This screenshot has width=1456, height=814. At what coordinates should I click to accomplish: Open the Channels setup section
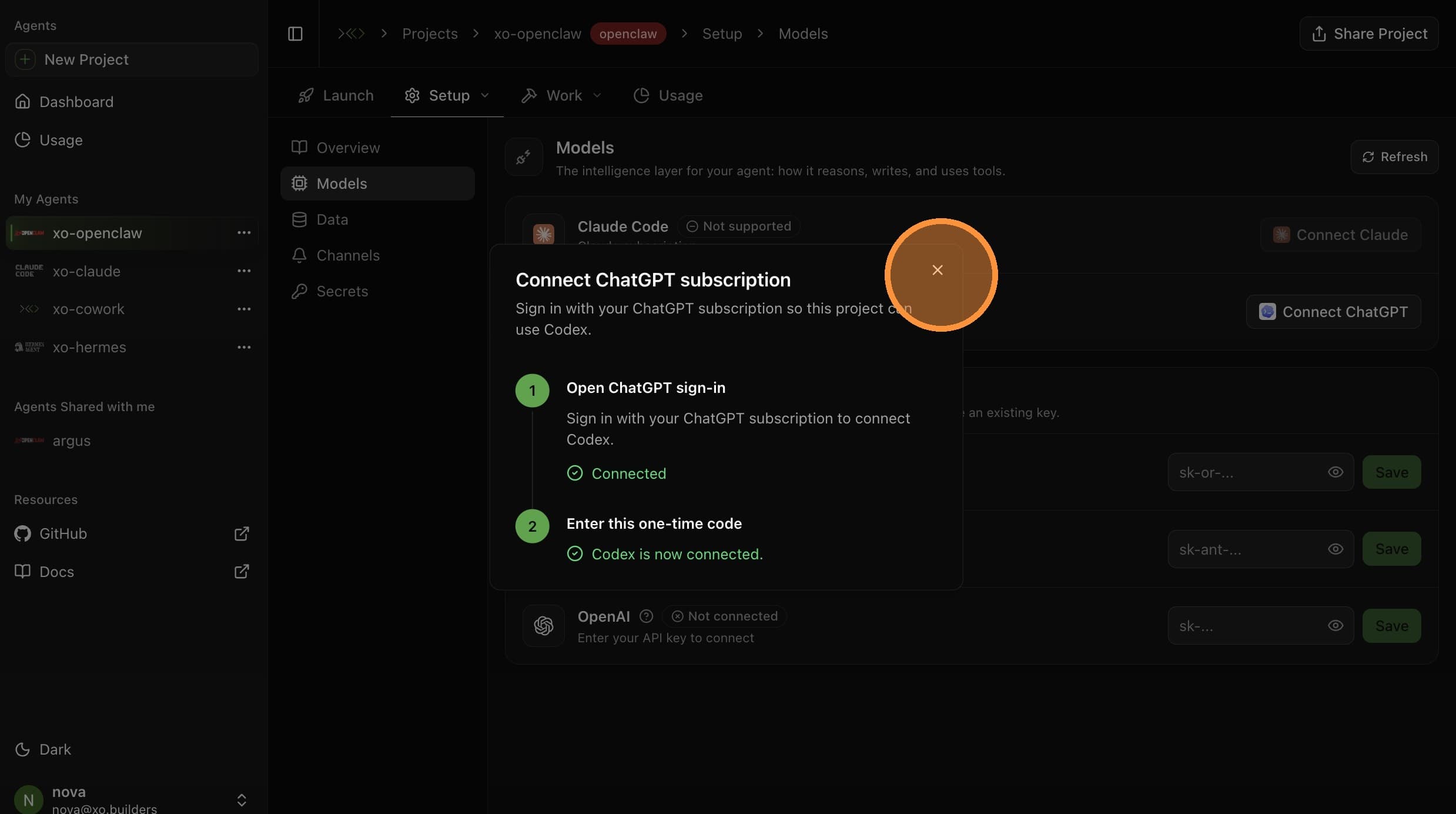(377, 255)
